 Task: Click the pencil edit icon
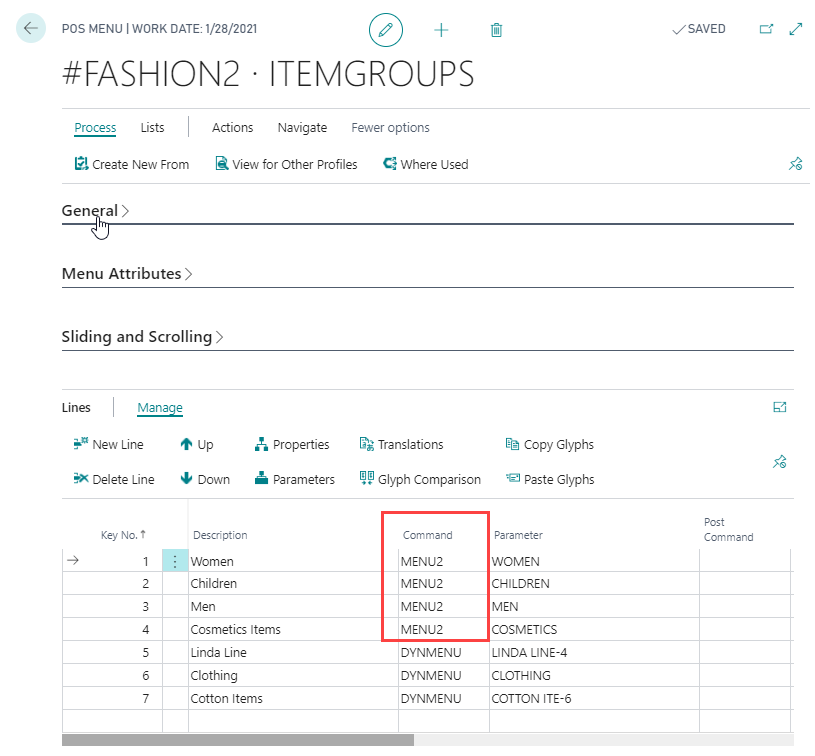click(386, 30)
